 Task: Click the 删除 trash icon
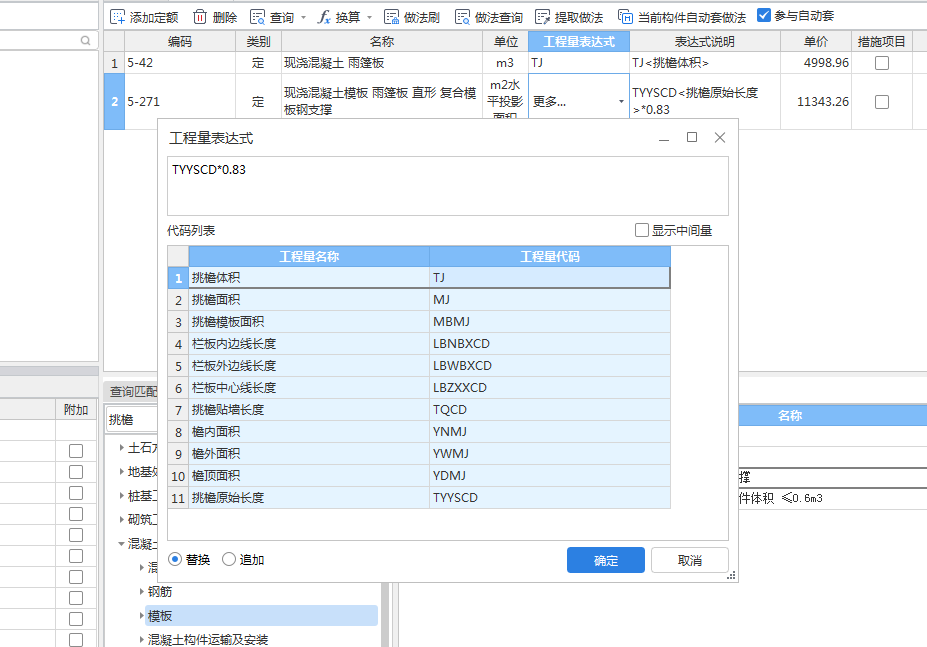[200, 17]
